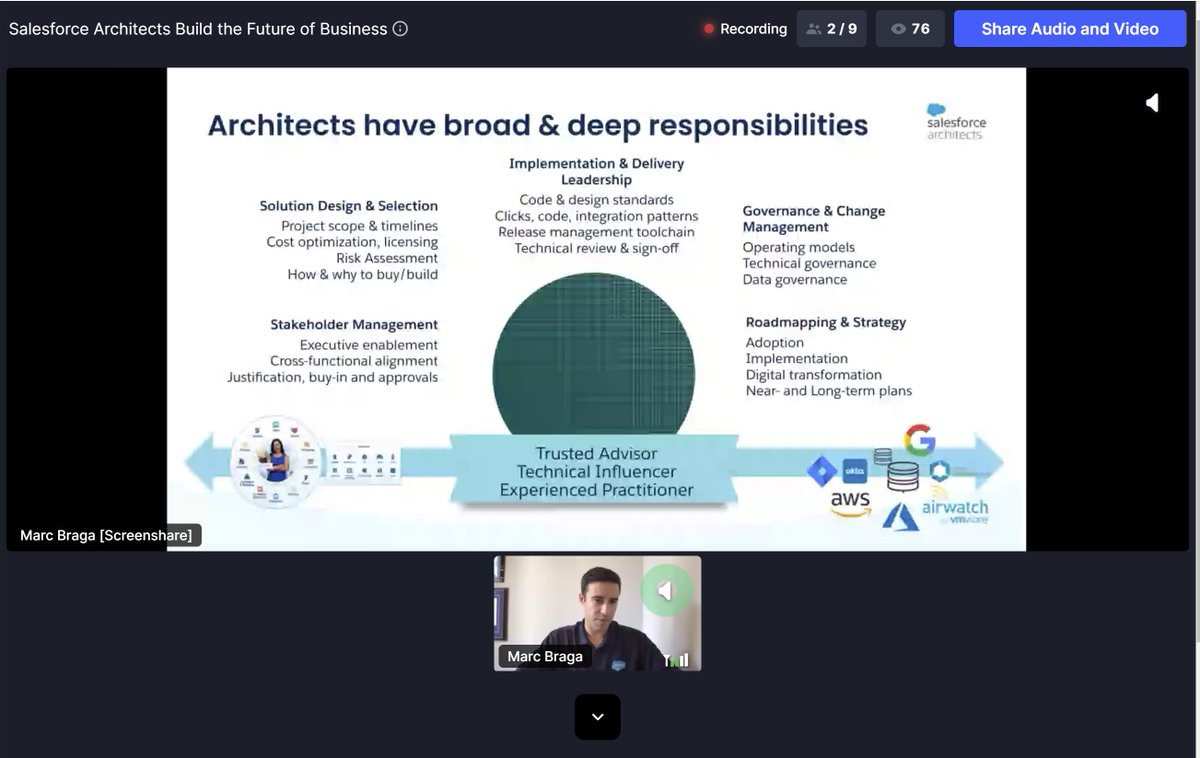Click the Share Audio and Video button
This screenshot has height=758, width=1200.
(1070, 29)
